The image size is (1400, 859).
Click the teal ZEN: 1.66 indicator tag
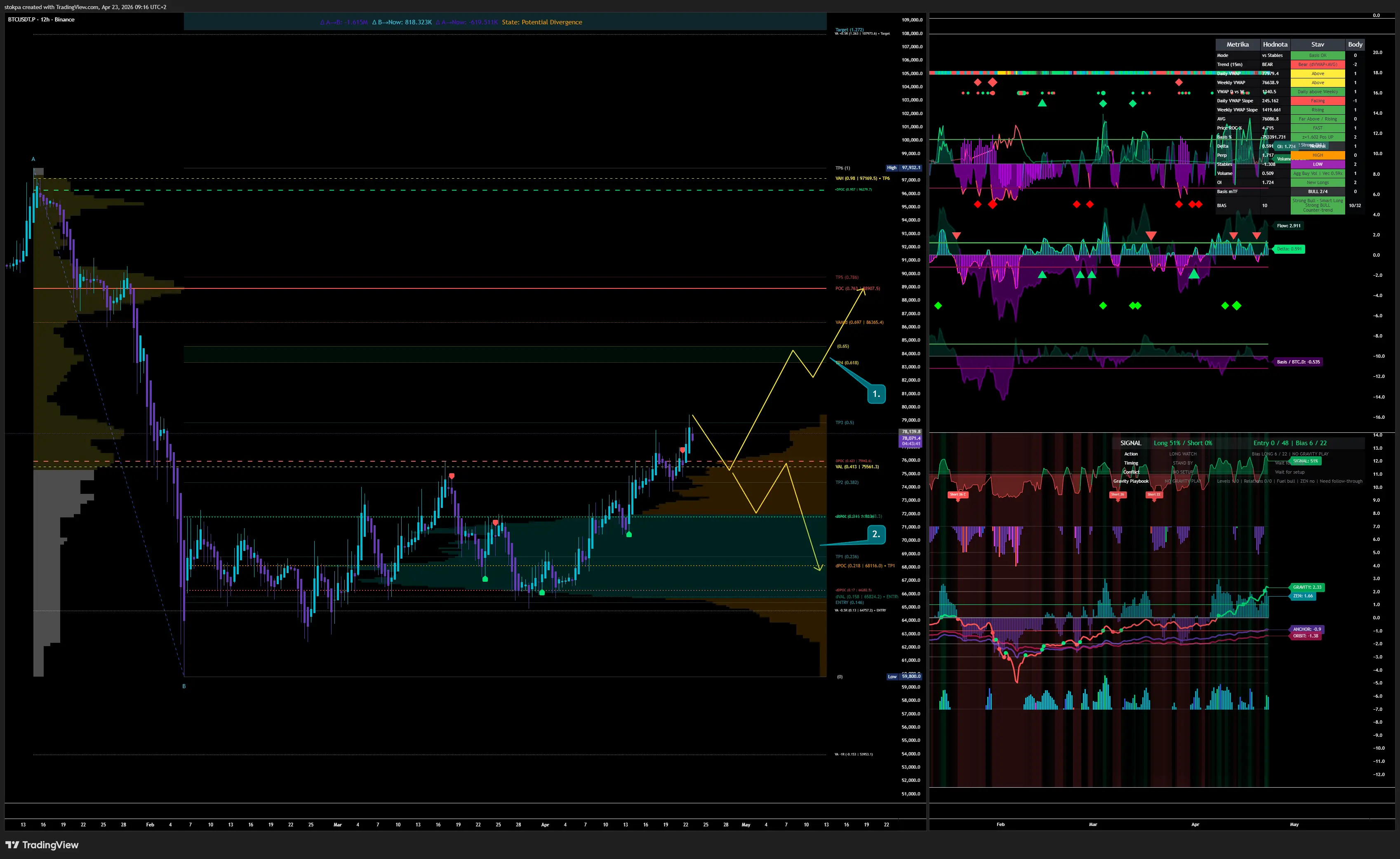(x=1303, y=596)
